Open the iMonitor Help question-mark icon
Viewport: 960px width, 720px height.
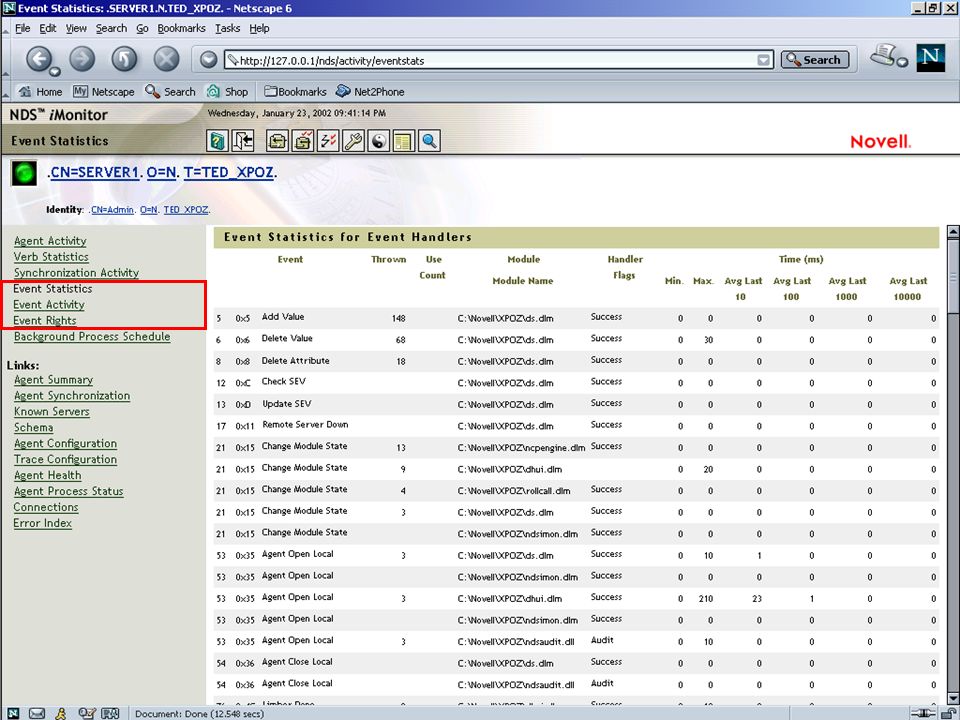pos(217,141)
